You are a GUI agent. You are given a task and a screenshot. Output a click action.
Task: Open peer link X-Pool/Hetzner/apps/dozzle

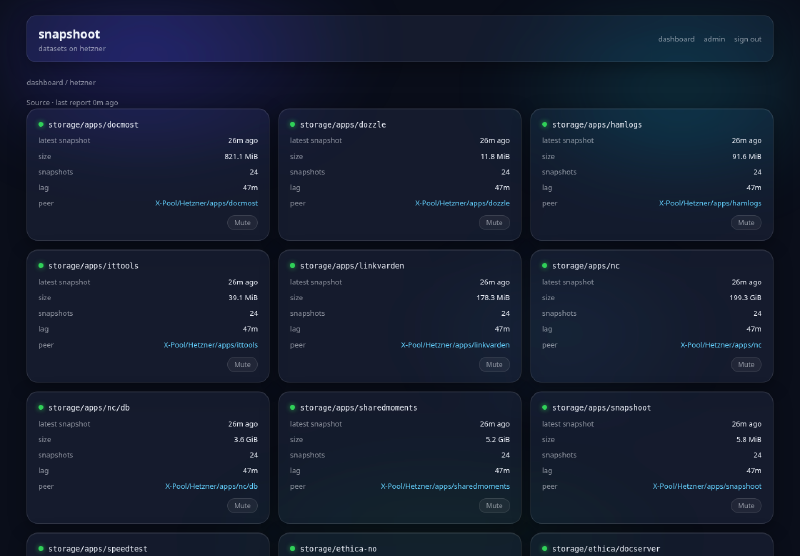[462, 204]
